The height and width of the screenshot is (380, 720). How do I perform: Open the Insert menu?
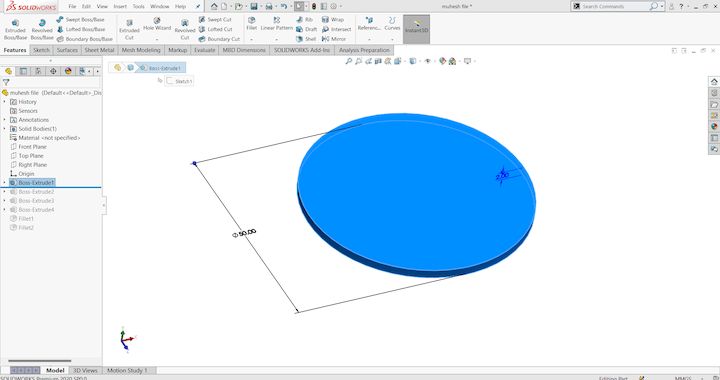(x=120, y=6)
